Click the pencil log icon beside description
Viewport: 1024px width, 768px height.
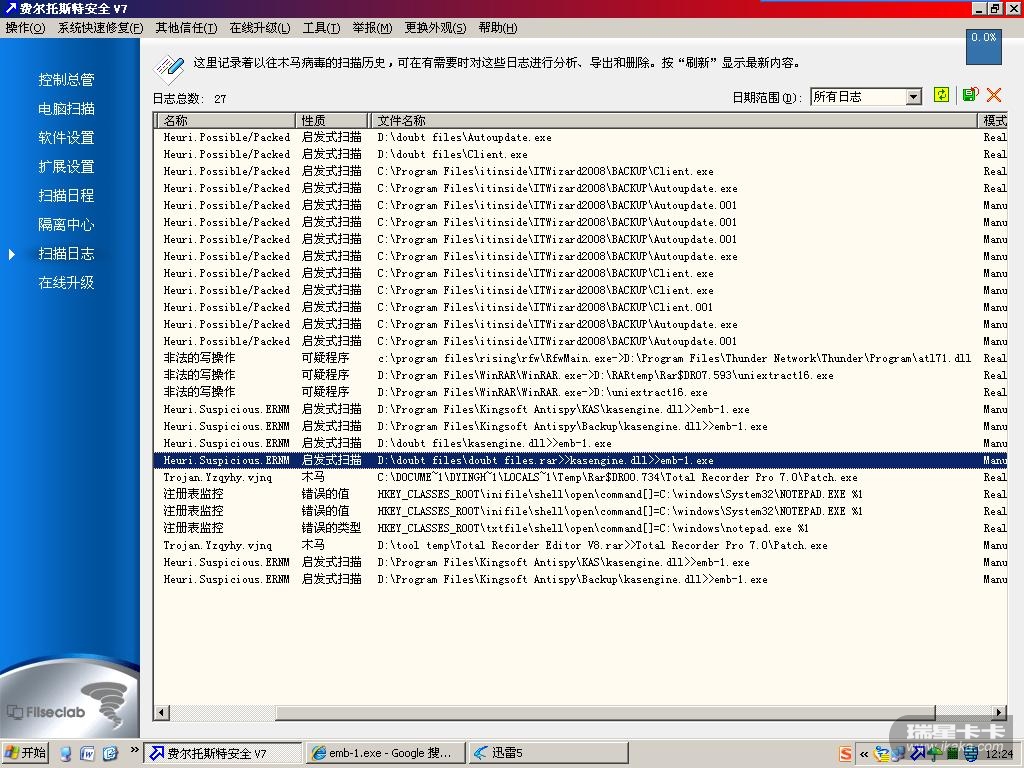pos(168,69)
